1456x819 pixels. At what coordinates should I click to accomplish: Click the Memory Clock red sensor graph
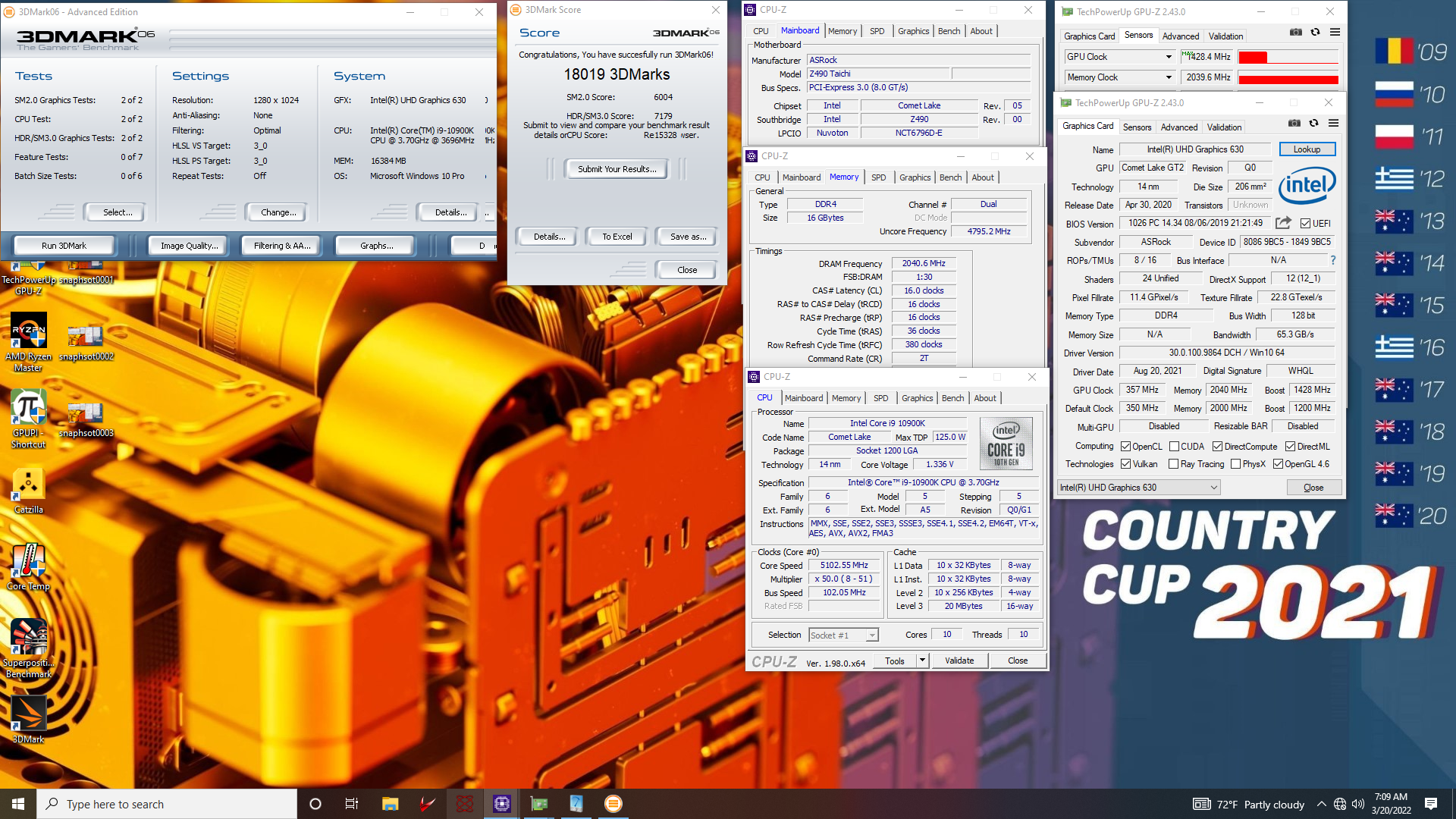(x=1288, y=78)
